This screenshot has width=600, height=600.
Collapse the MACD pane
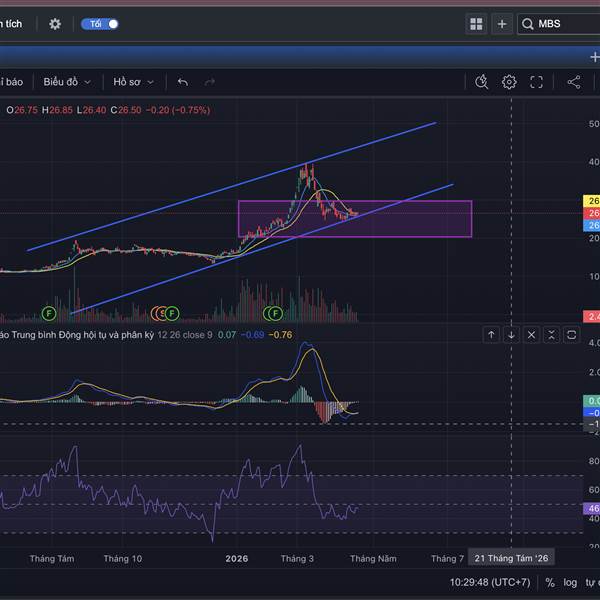[x=551, y=335]
